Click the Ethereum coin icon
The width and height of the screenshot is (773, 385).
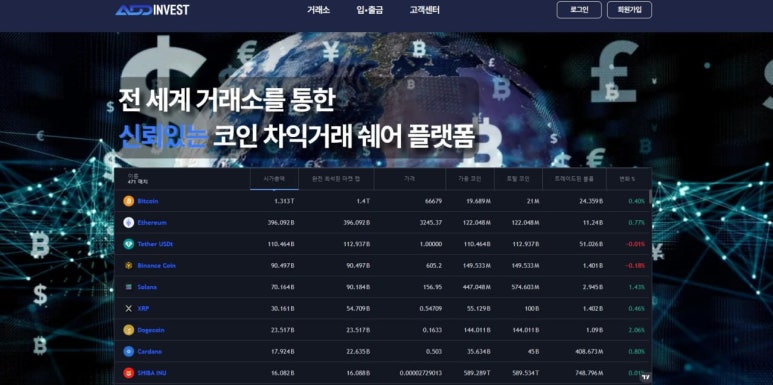pos(129,222)
